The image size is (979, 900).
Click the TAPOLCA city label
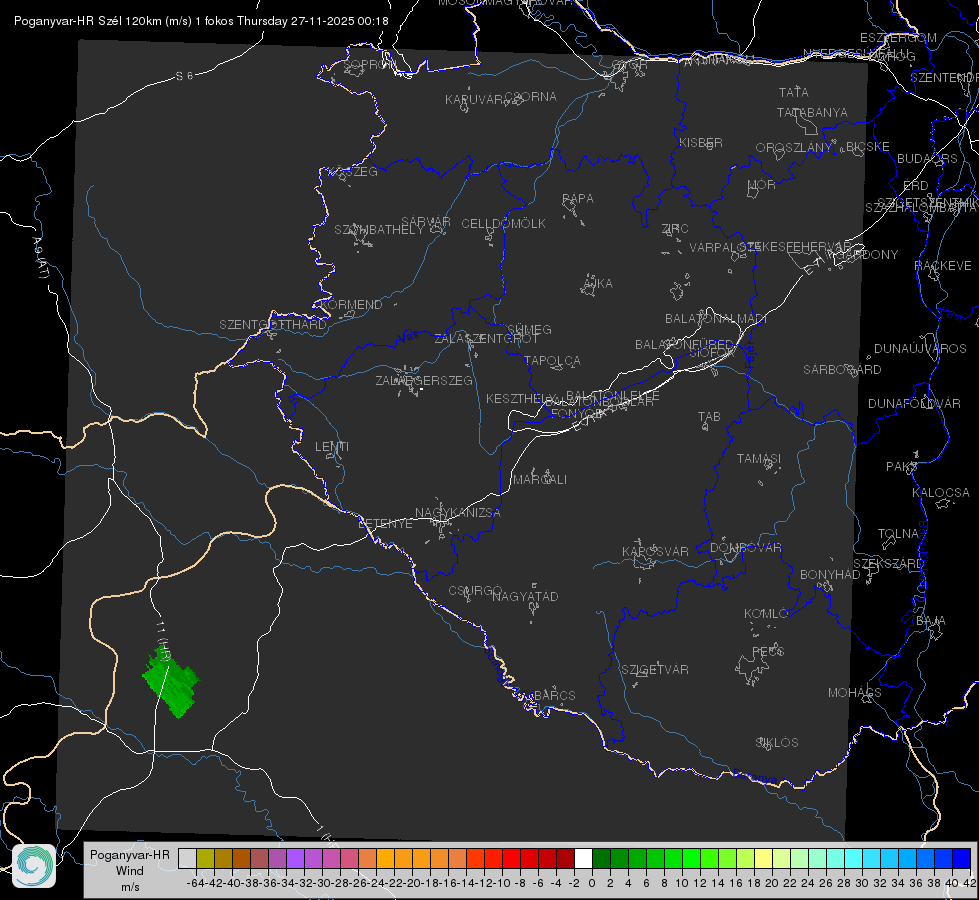tap(552, 361)
